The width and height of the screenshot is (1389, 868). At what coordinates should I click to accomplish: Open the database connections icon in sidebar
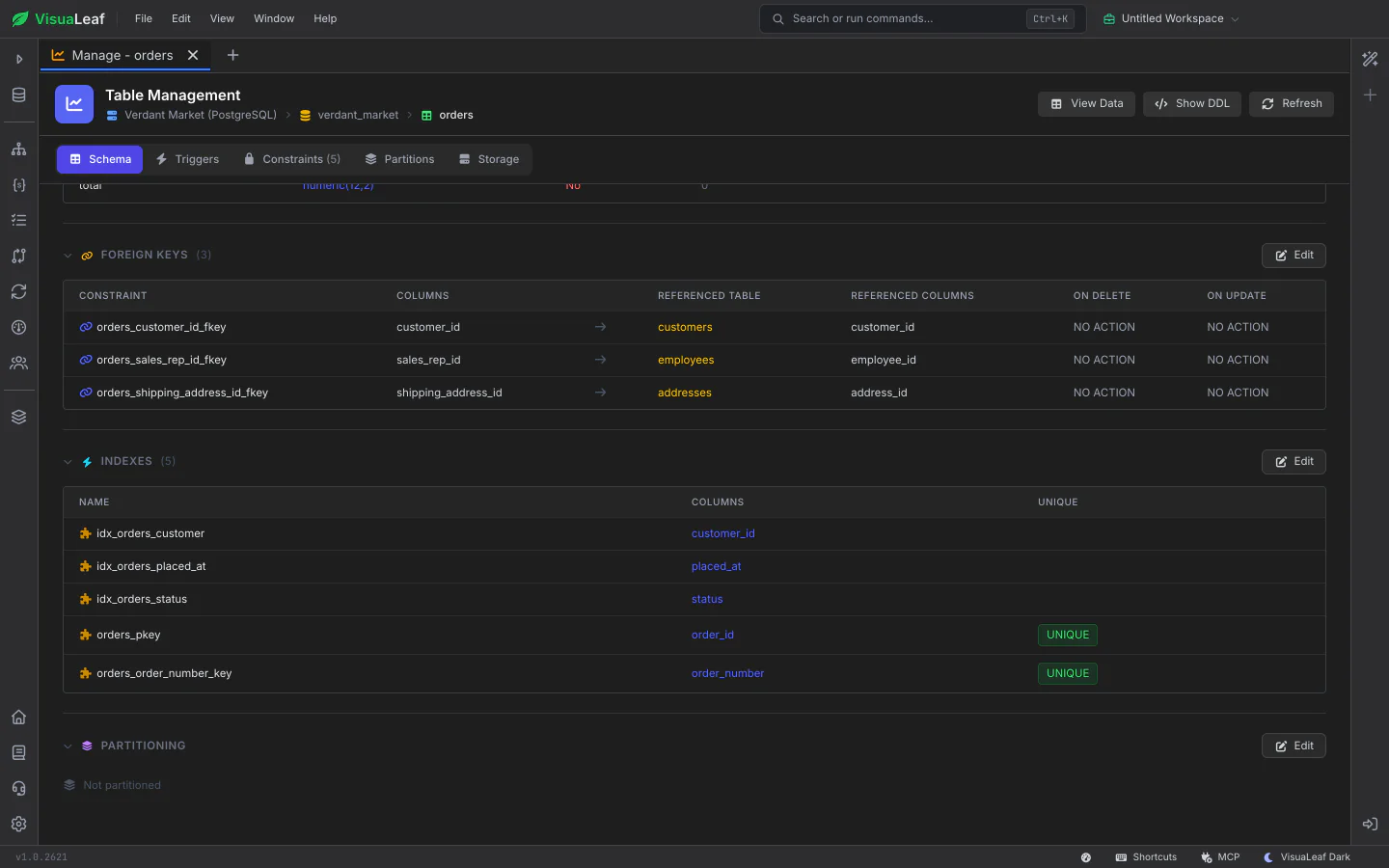(x=18, y=95)
